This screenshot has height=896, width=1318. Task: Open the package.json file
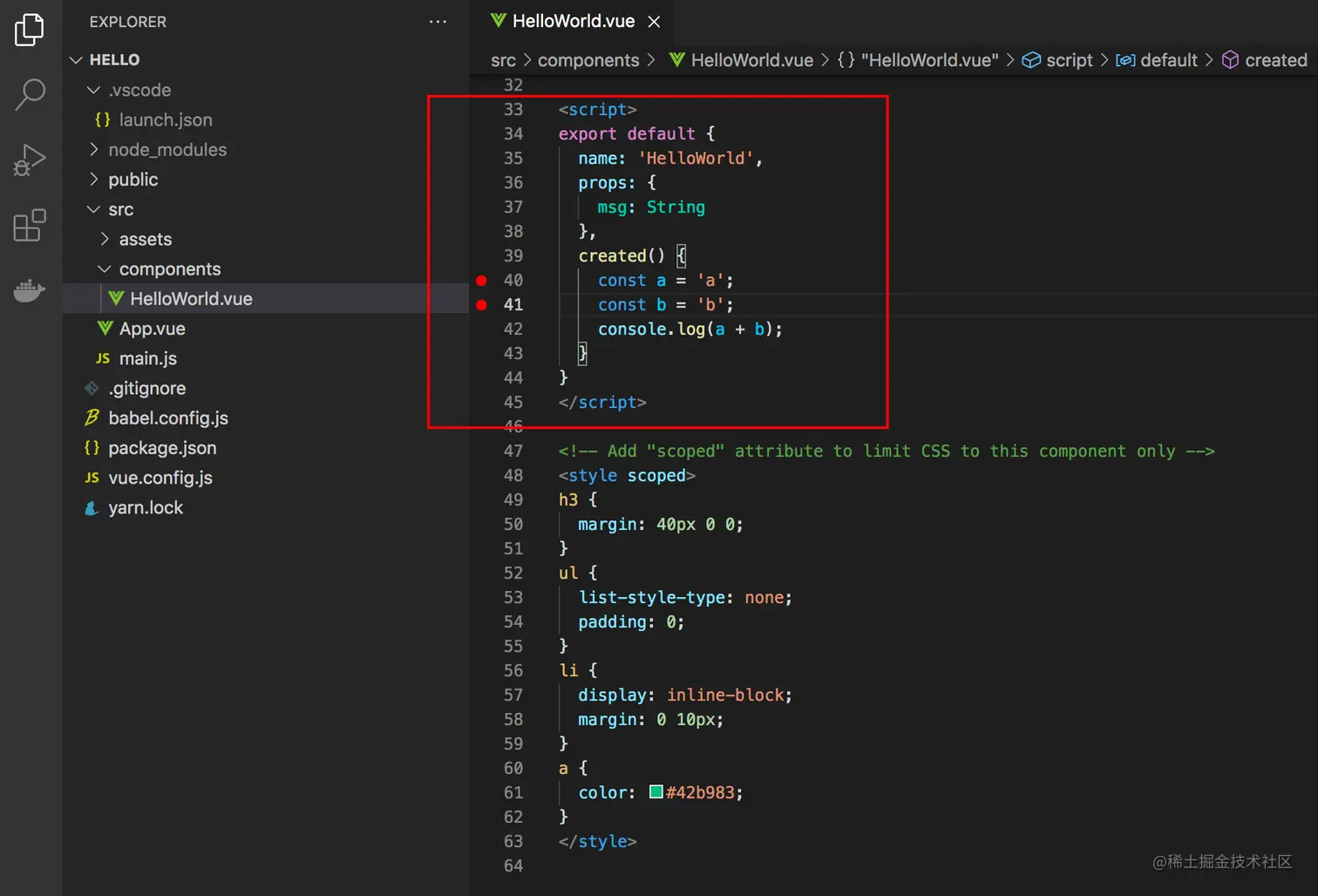pyautogui.click(x=163, y=447)
